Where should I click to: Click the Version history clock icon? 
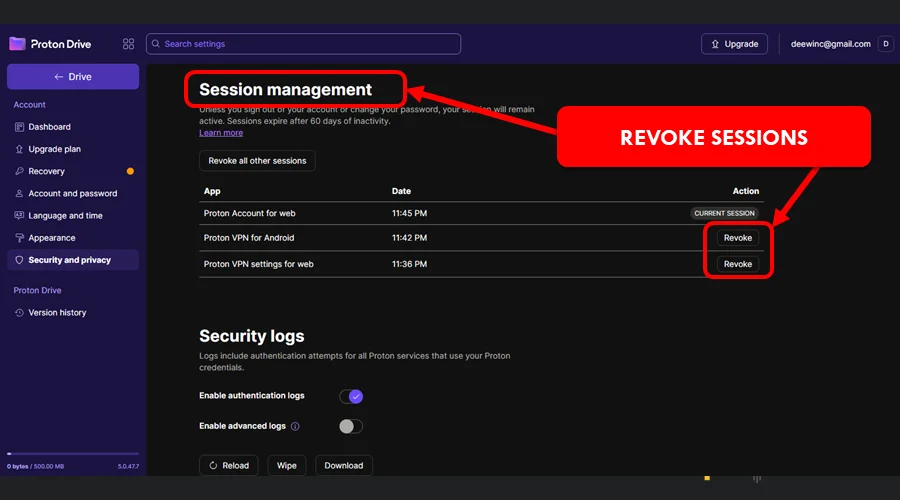(x=19, y=313)
